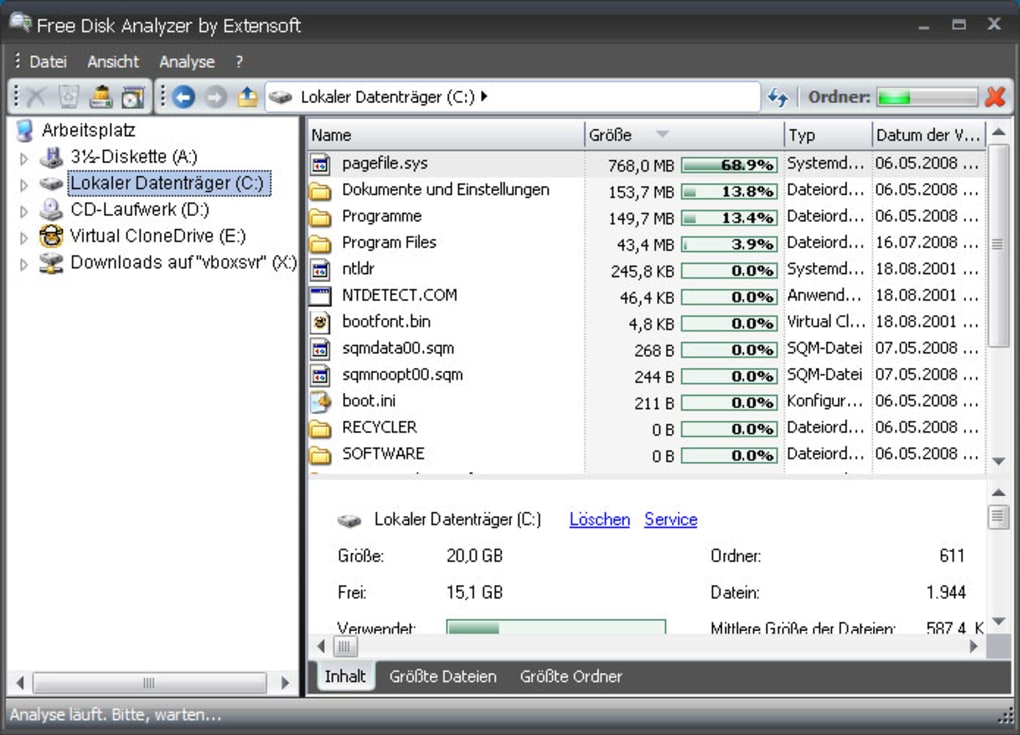Expand the Virtual CloneDrive (E:) entry

[x=22, y=236]
